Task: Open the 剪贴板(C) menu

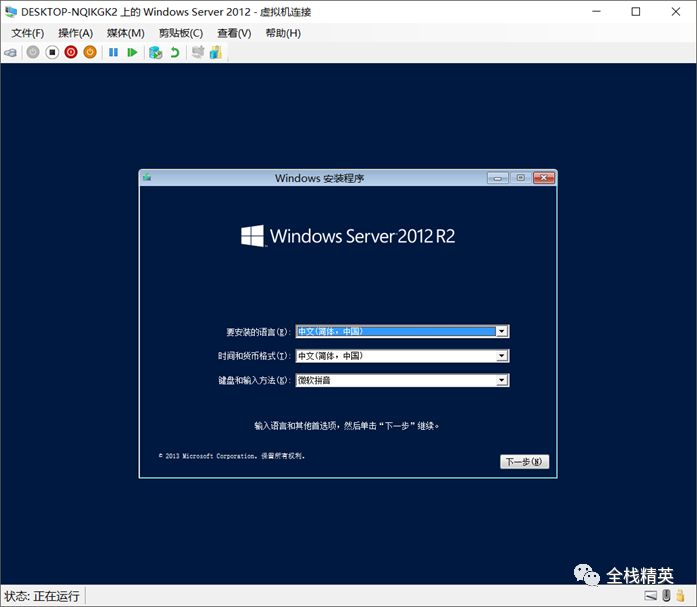Action: click(181, 33)
